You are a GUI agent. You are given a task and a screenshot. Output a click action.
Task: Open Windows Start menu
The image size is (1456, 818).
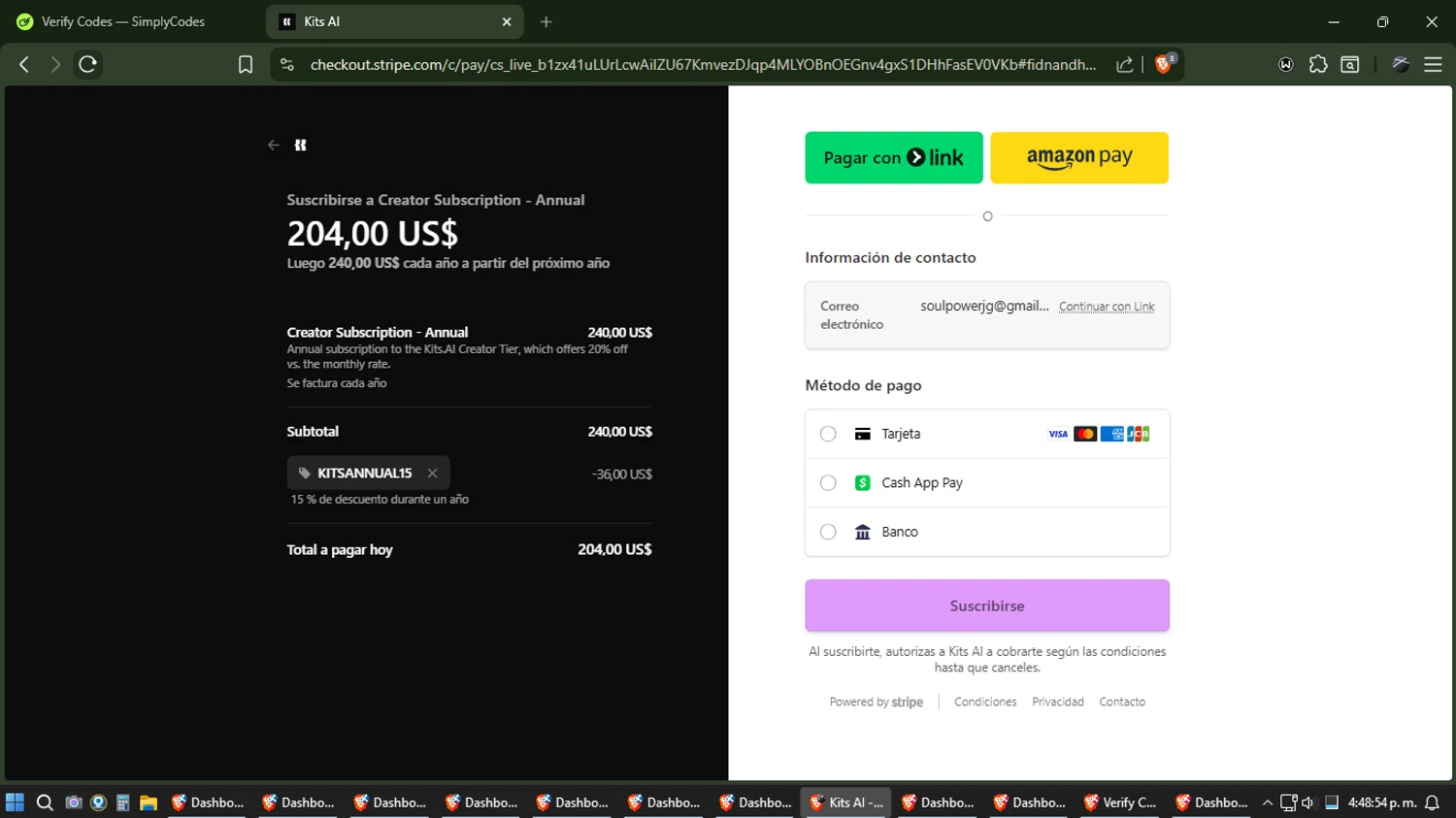coord(15,802)
